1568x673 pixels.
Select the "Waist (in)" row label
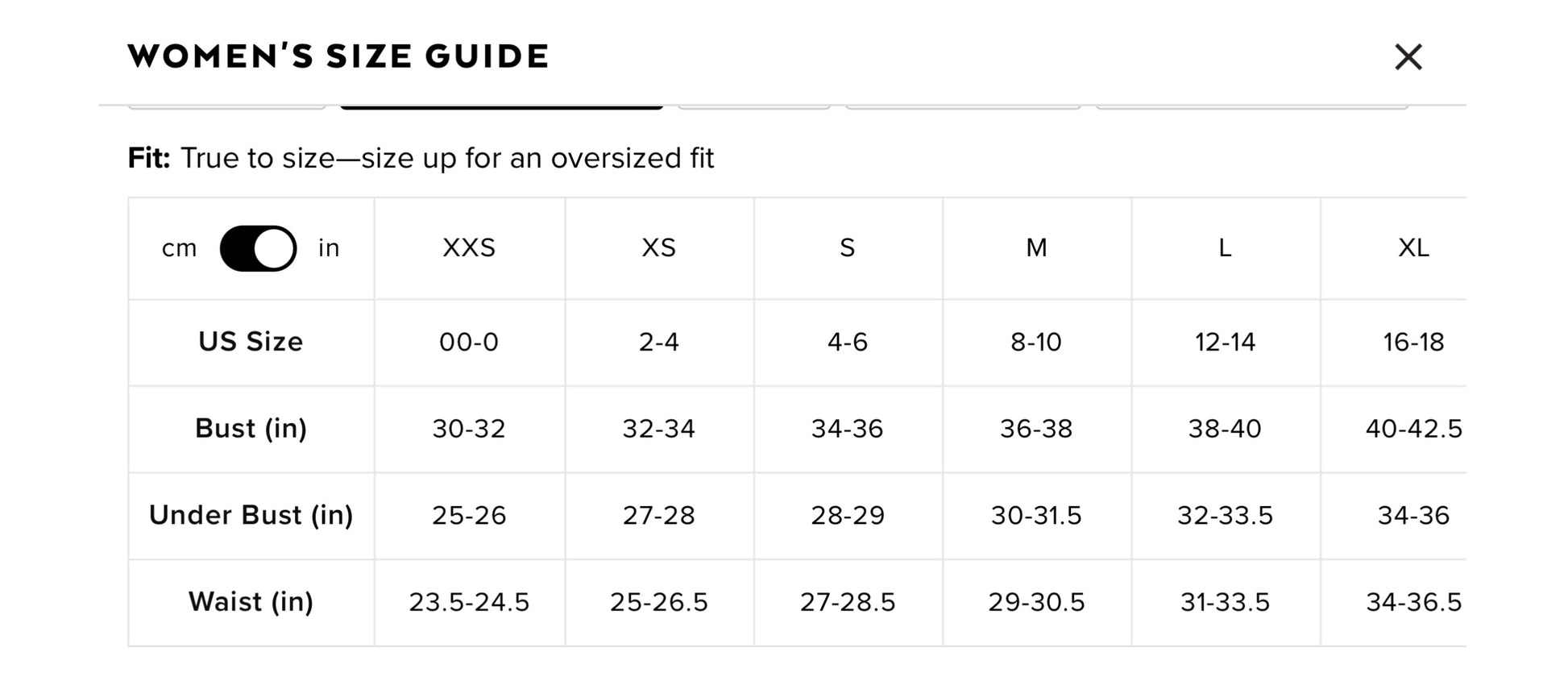(x=251, y=602)
